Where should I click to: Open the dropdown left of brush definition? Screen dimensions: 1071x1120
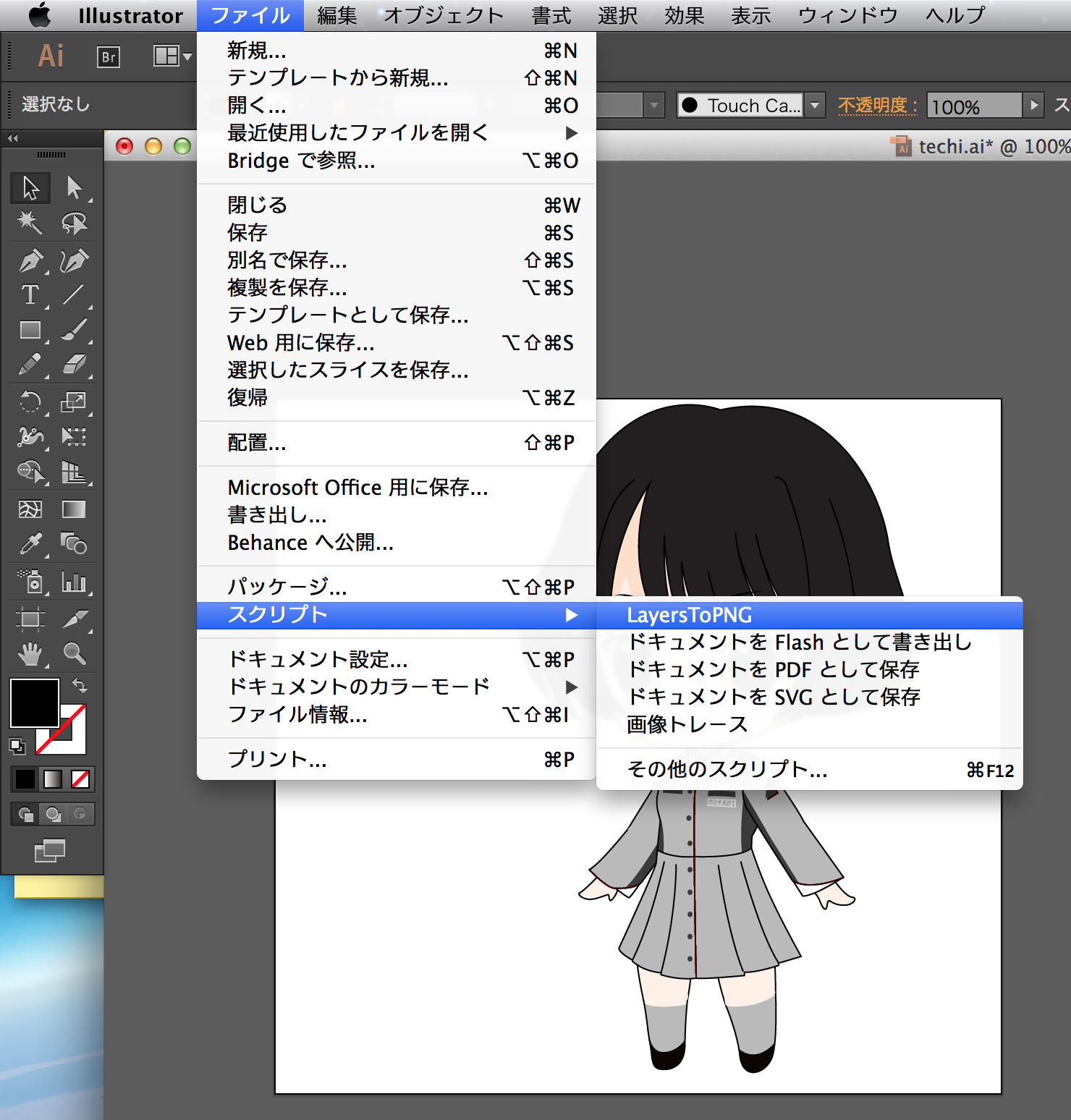pos(654,105)
